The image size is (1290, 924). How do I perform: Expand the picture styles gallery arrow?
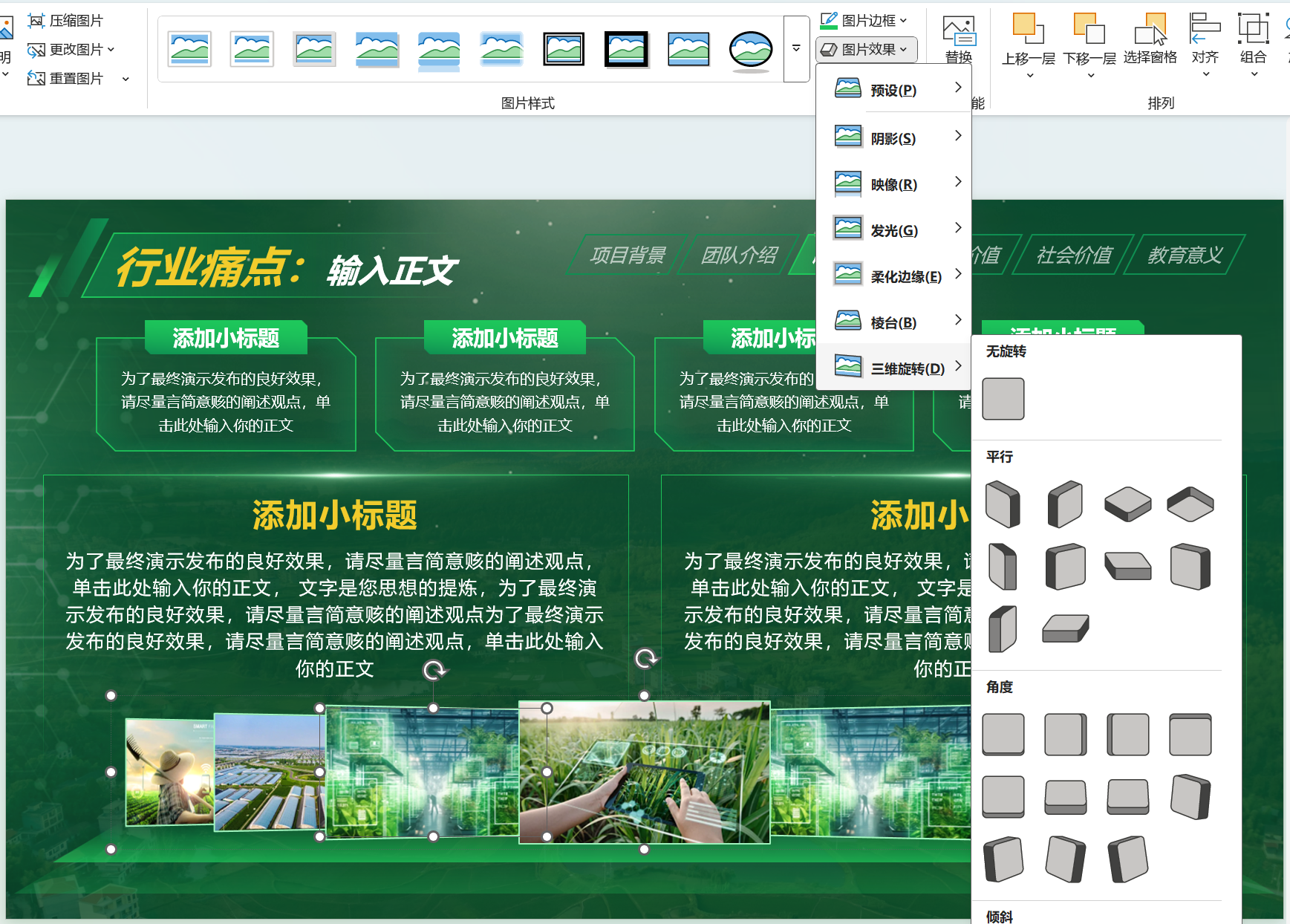coord(795,48)
